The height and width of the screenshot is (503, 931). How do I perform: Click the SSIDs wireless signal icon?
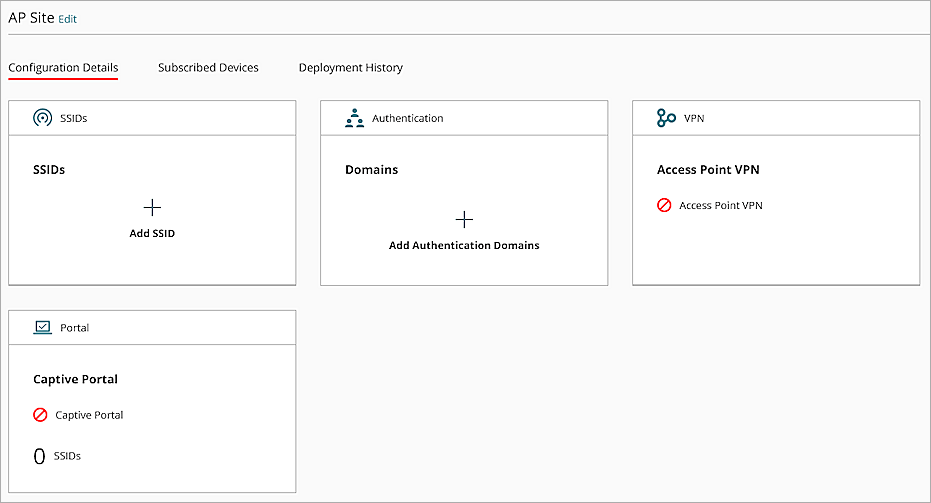(x=42, y=118)
